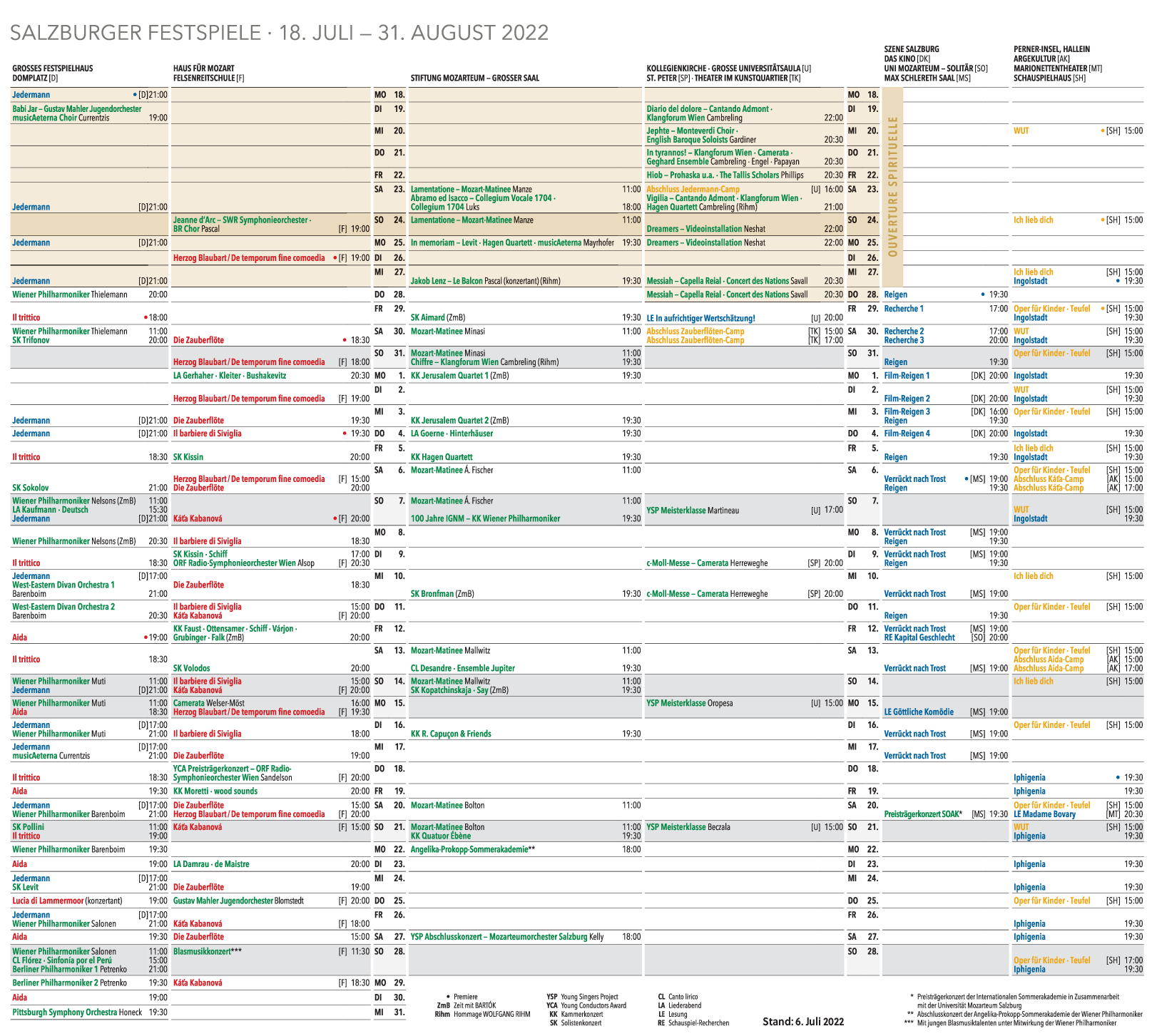Click the Salzburger Festspiele page title
The width and height of the screenshot is (1157, 1036).
point(279,33)
